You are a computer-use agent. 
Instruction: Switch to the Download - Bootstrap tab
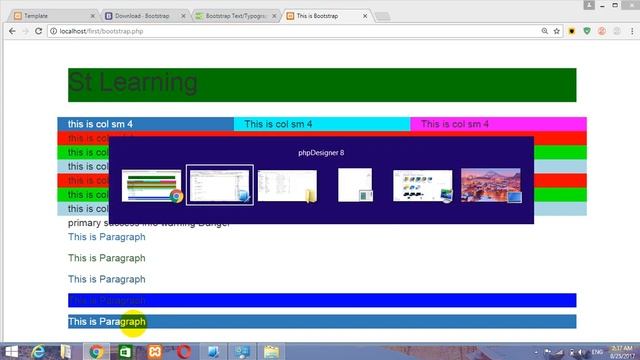[142, 16]
